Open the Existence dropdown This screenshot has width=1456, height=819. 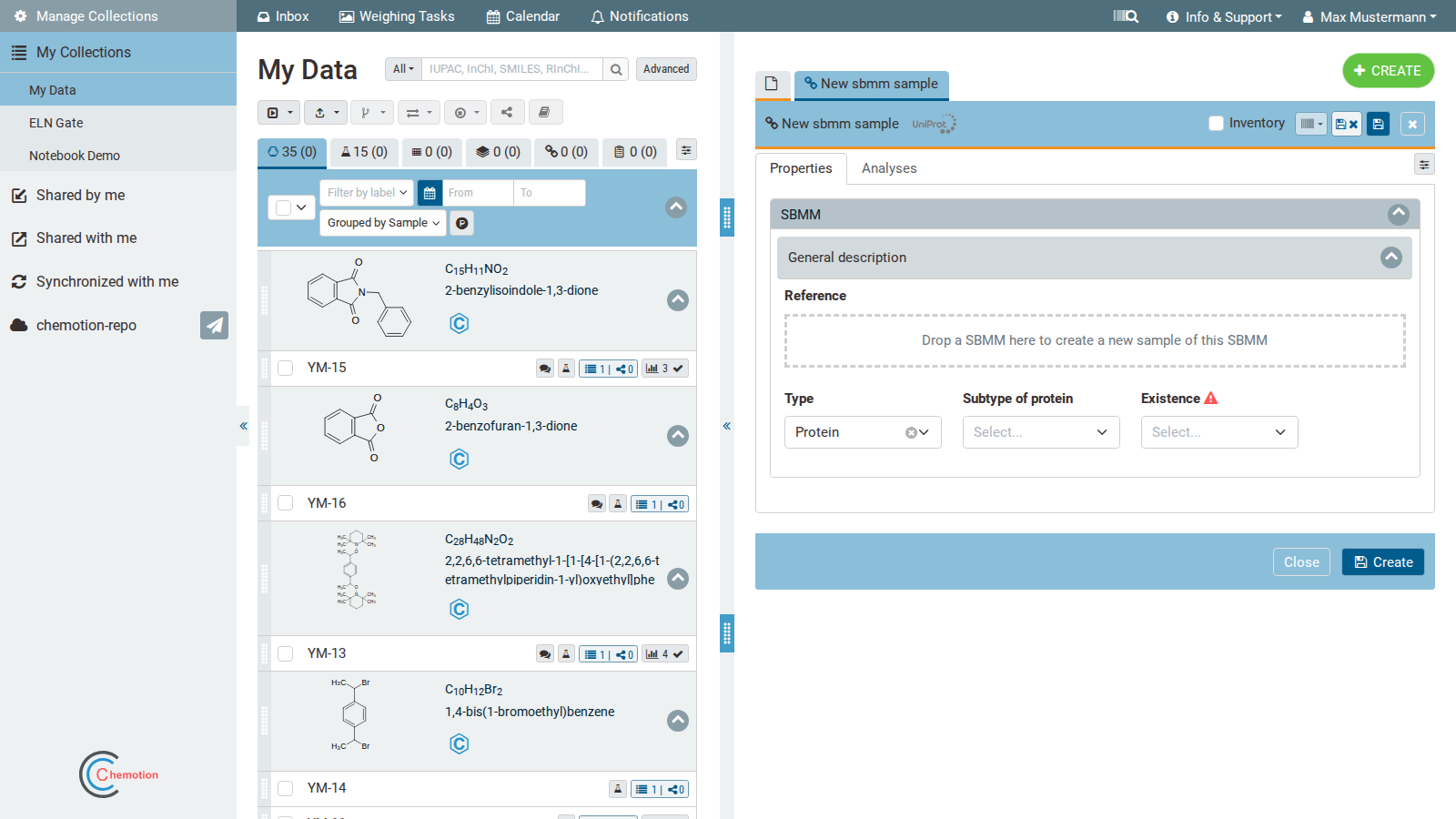1219,432
